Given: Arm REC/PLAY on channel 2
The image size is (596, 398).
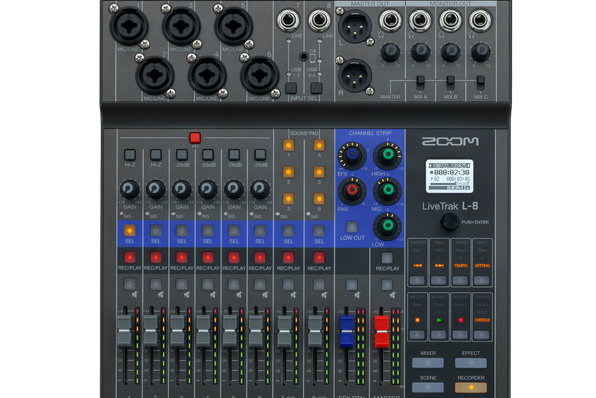Looking at the screenshot, I should tap(156, 257).
